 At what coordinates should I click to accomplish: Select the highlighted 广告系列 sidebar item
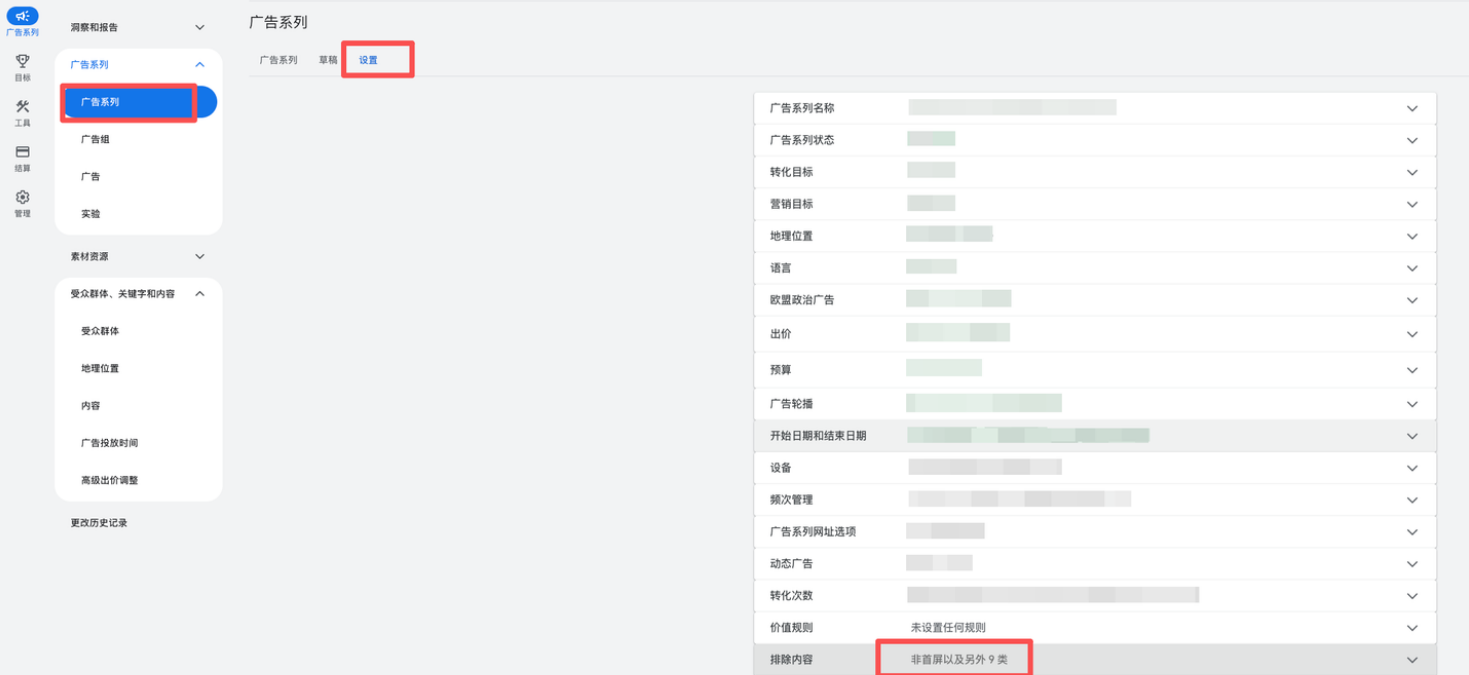tap(138, 102)
